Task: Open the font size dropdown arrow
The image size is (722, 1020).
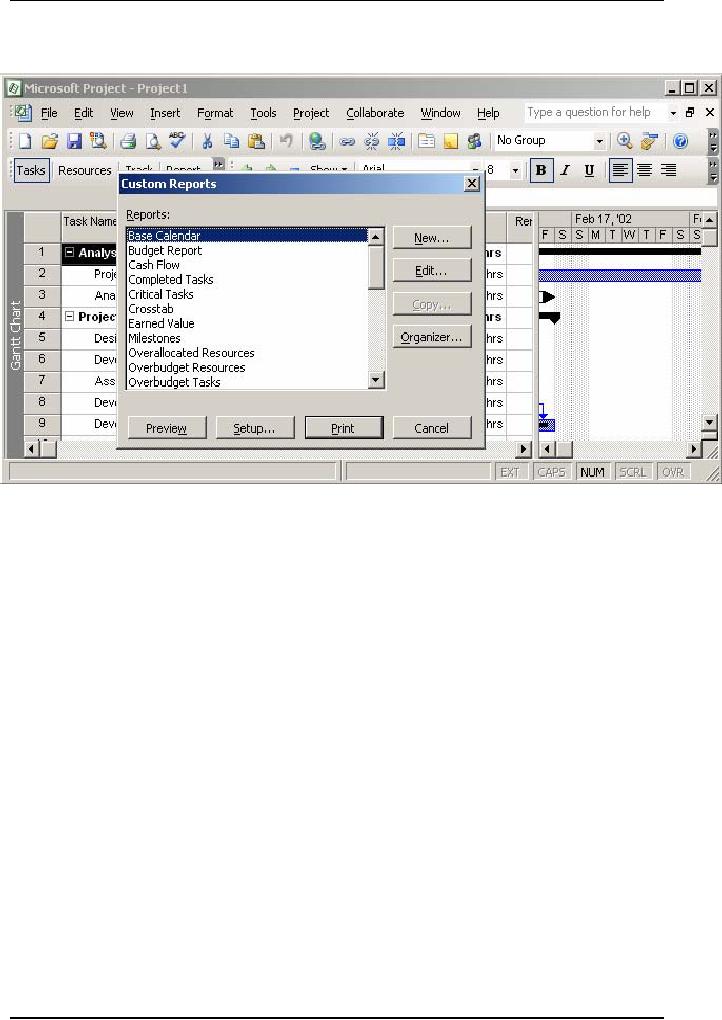Action: pyautogui.click(x=515, y=171)
